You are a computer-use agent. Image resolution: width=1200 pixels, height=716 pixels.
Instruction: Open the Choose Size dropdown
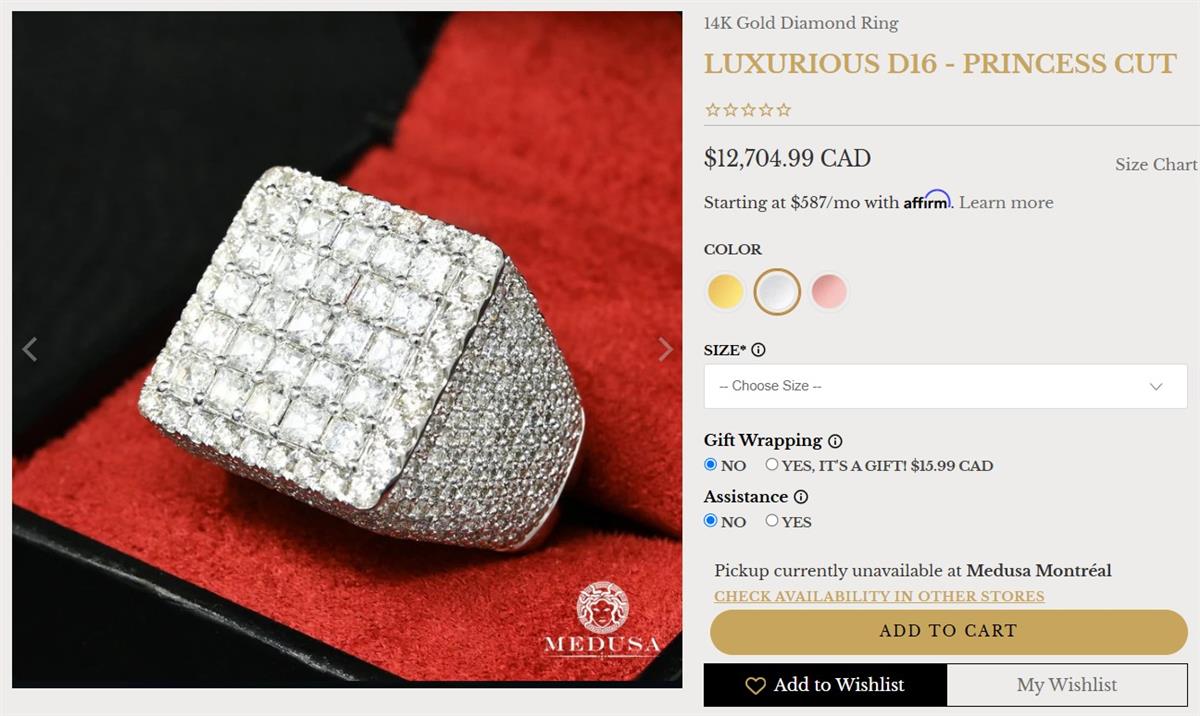pyautogui.click(x=946, y=386)
